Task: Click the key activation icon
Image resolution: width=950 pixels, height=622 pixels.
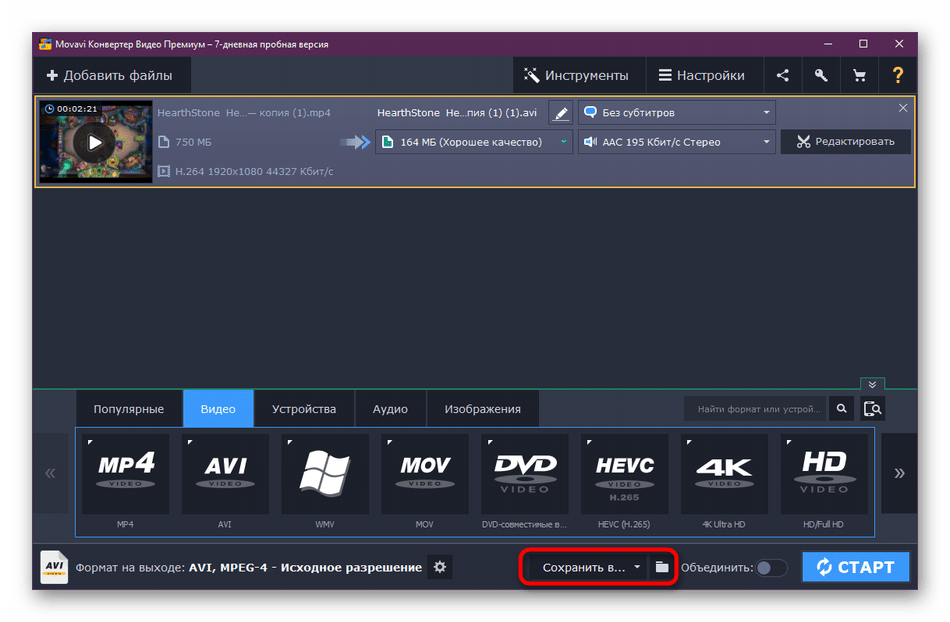Action: 821,75
